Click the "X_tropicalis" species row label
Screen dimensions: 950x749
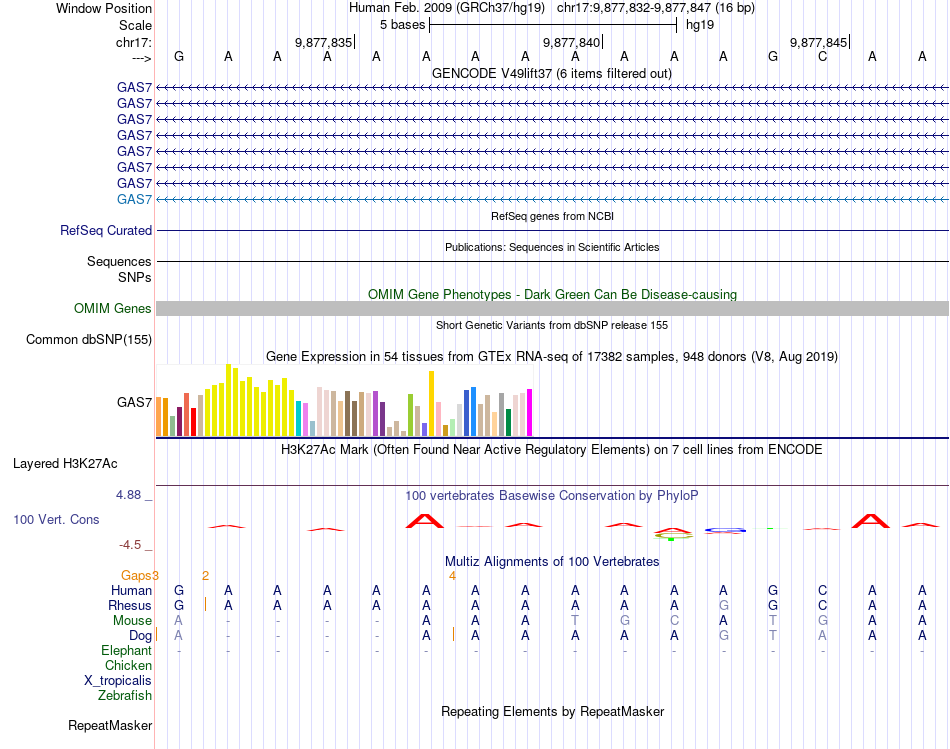(118, 681)
